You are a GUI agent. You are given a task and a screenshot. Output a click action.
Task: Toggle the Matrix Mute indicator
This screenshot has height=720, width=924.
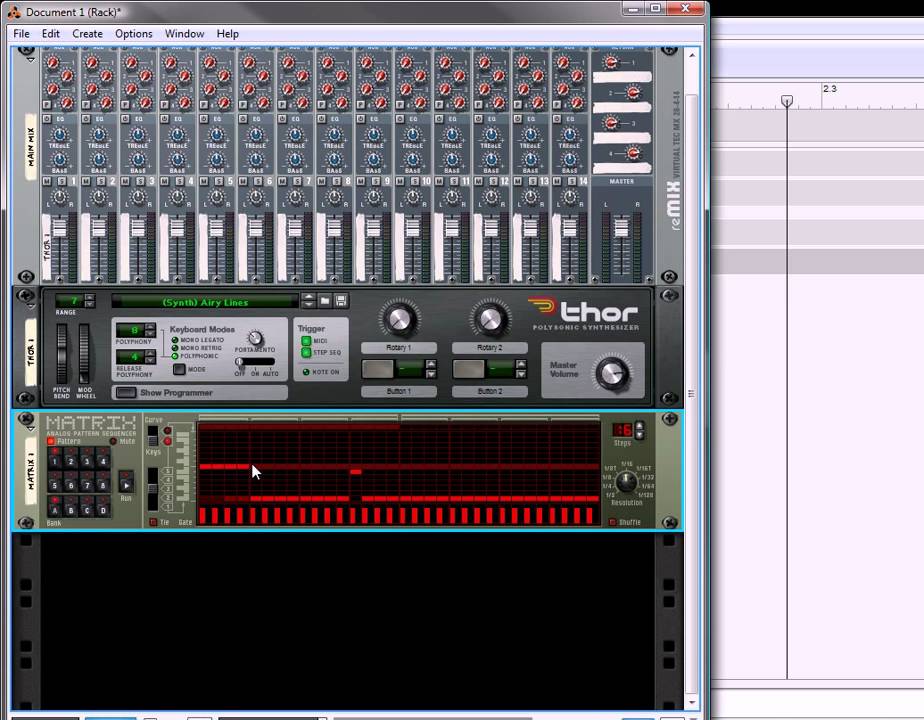click(113, 441)
